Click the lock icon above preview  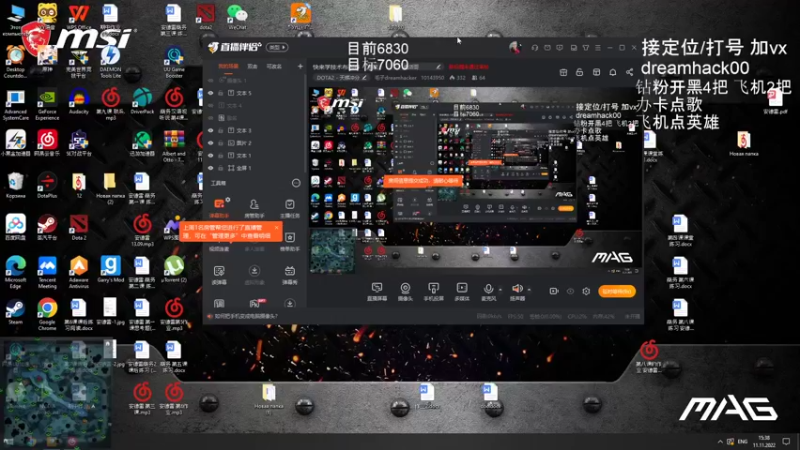[579, 72]
